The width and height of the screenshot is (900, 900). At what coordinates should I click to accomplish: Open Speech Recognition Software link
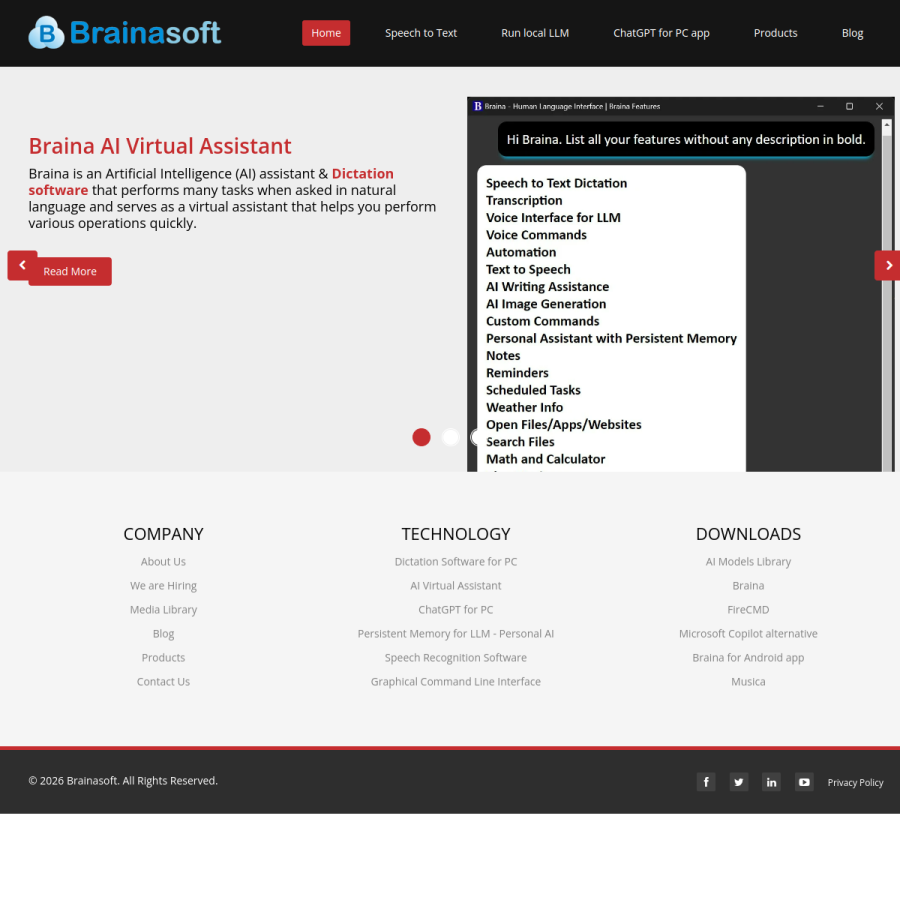point(456,657)
